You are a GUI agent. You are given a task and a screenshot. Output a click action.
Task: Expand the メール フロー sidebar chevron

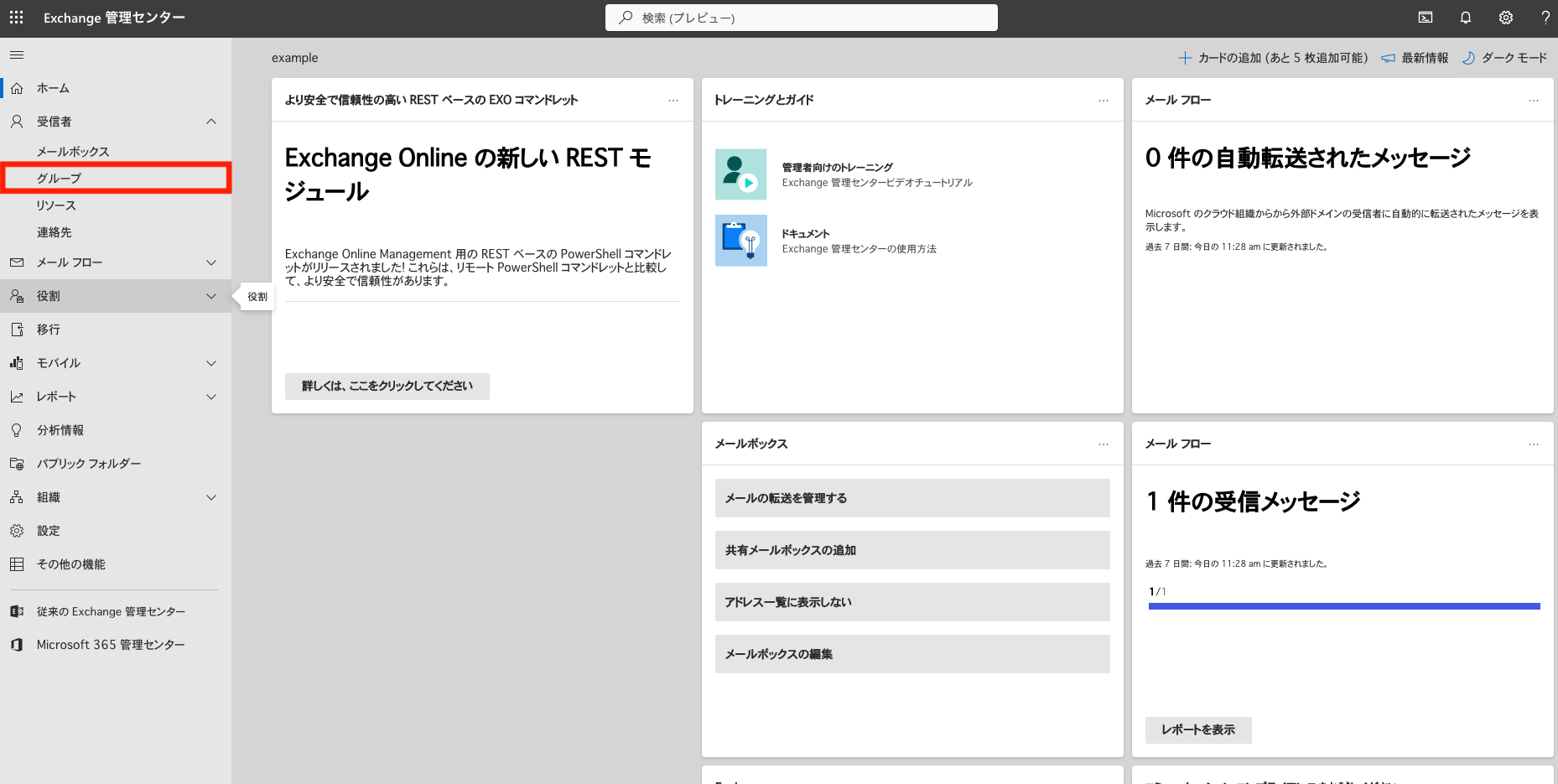tap(211, 262)
